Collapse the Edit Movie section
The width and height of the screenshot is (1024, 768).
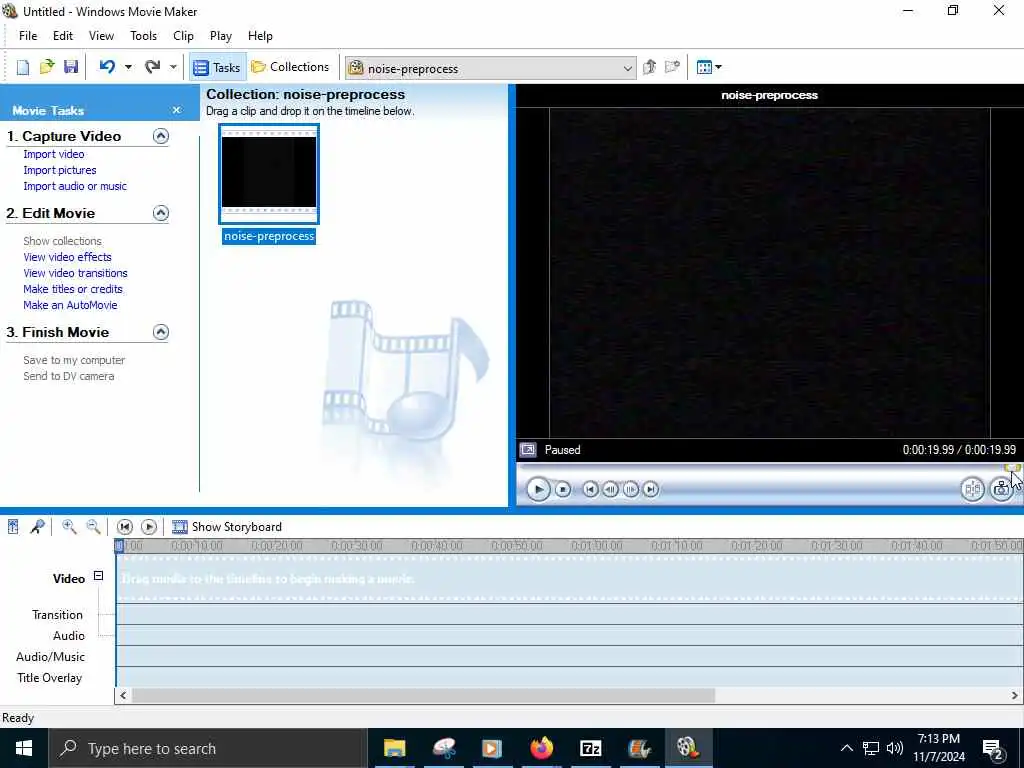161,213
